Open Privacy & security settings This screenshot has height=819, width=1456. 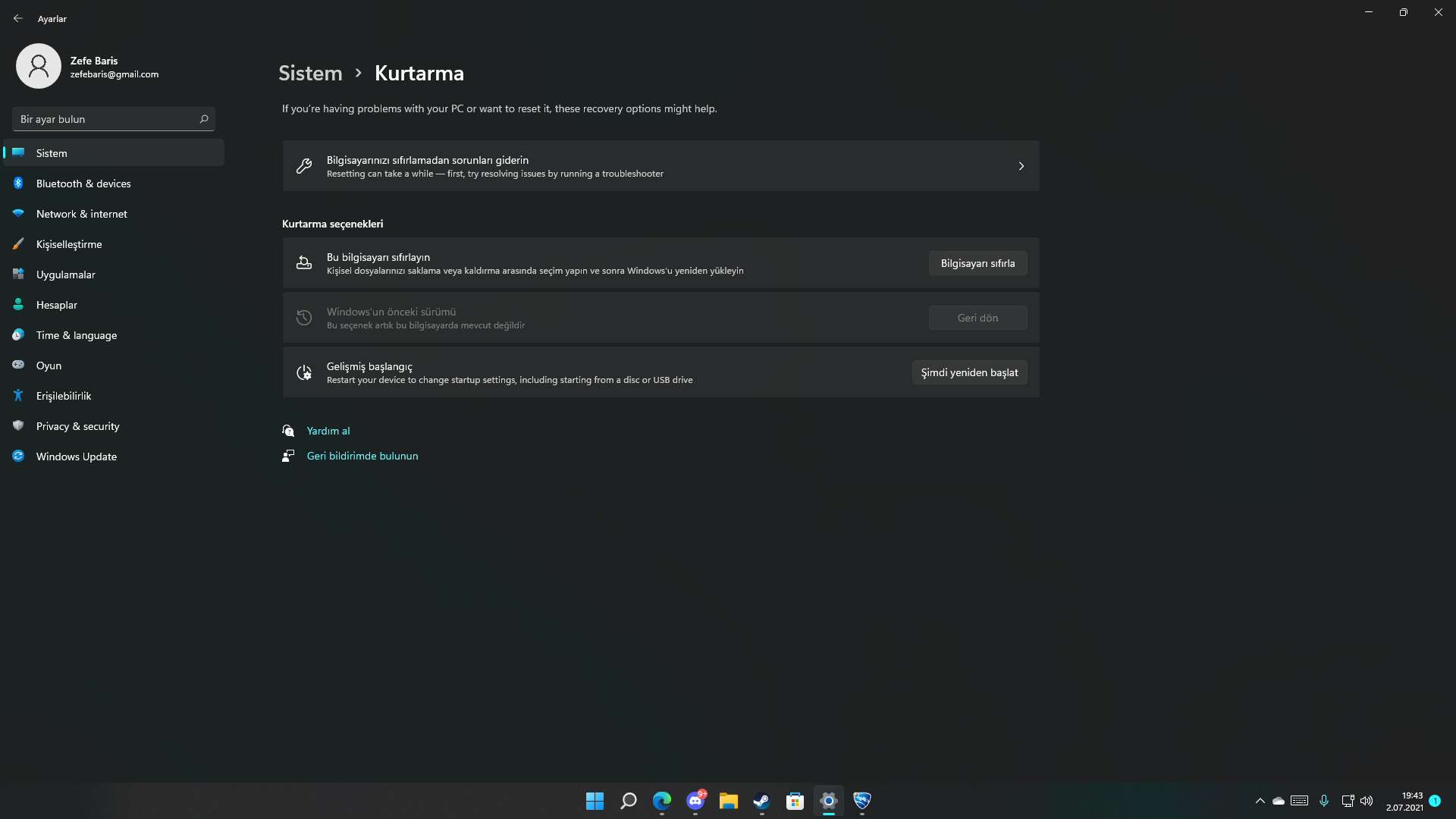pyautogui.click(x=77, y=426)
